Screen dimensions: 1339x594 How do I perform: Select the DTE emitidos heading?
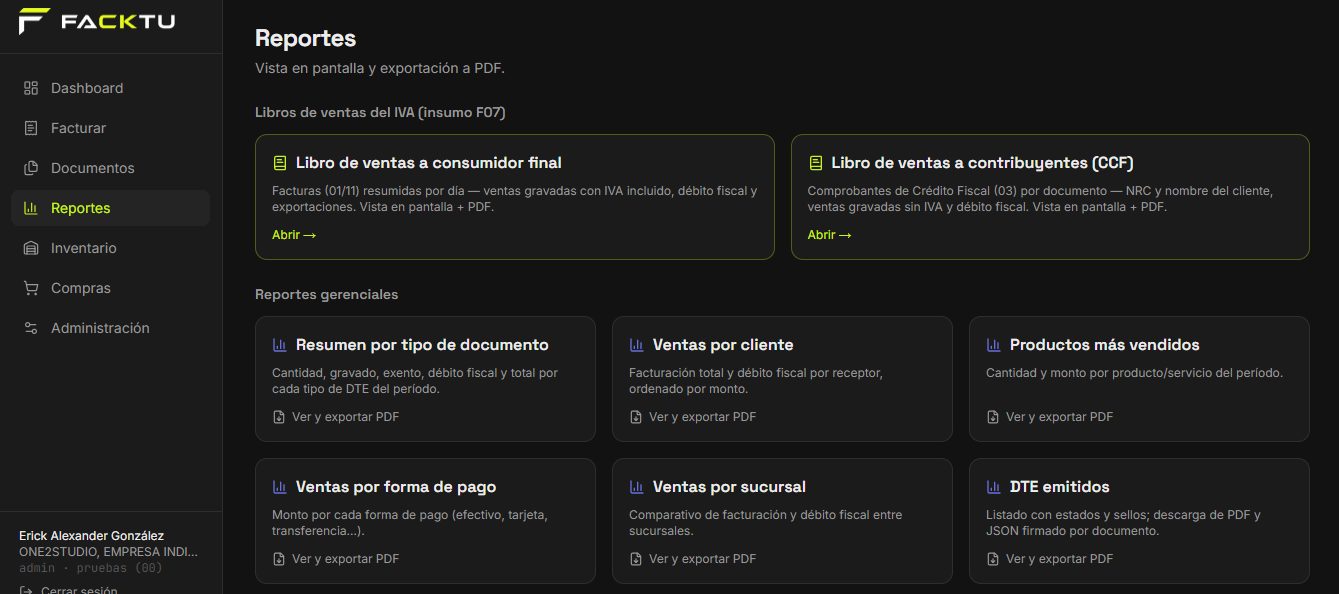(1060, 487)
